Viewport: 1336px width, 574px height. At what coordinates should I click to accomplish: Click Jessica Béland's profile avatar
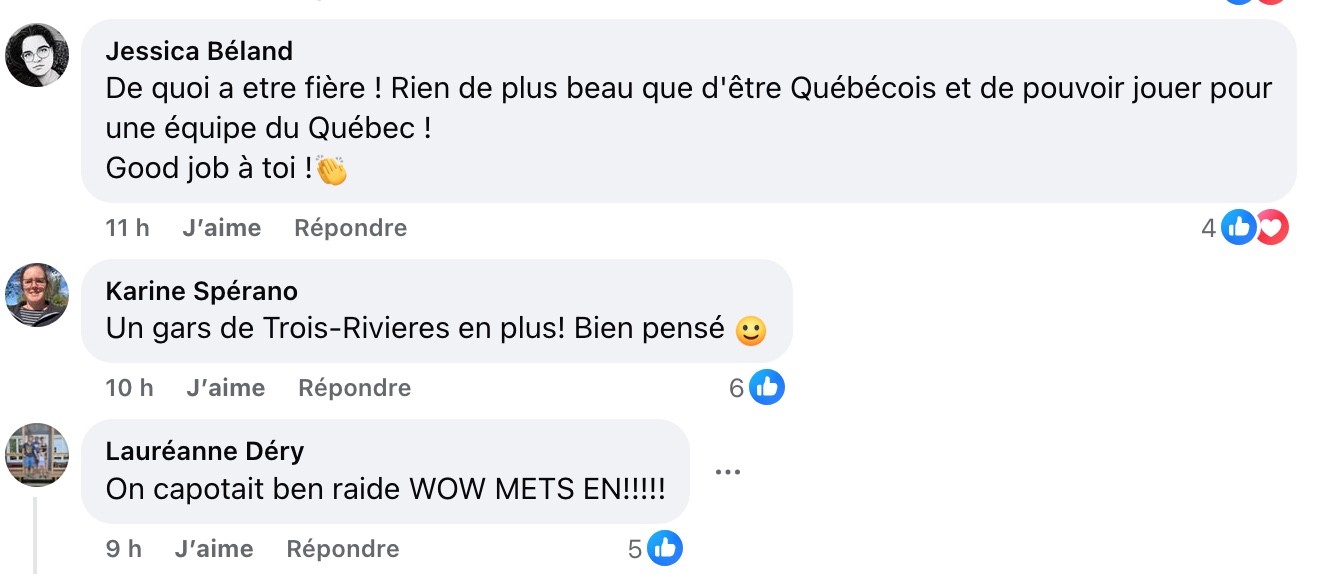37,55
